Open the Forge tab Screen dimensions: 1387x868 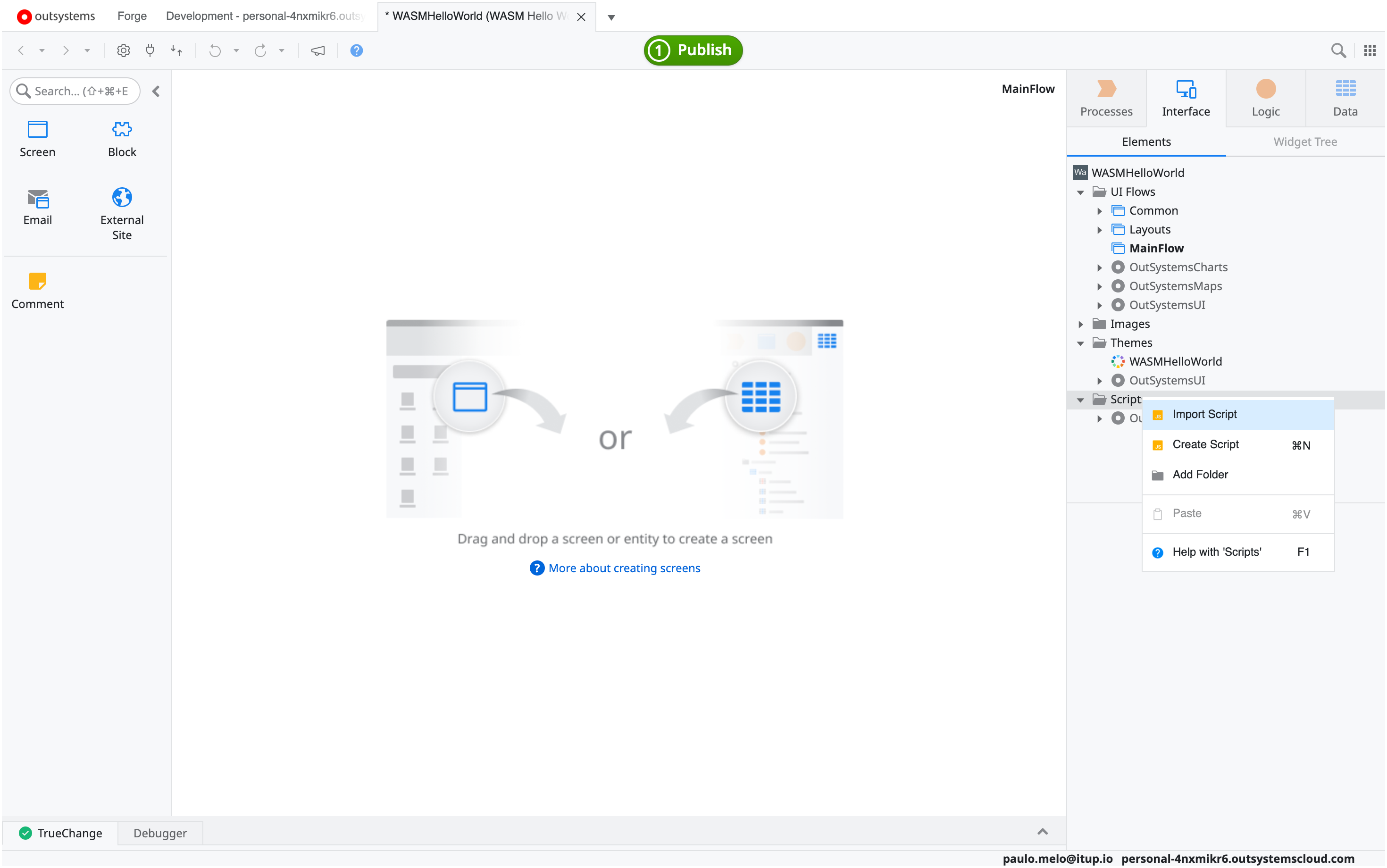132,16
